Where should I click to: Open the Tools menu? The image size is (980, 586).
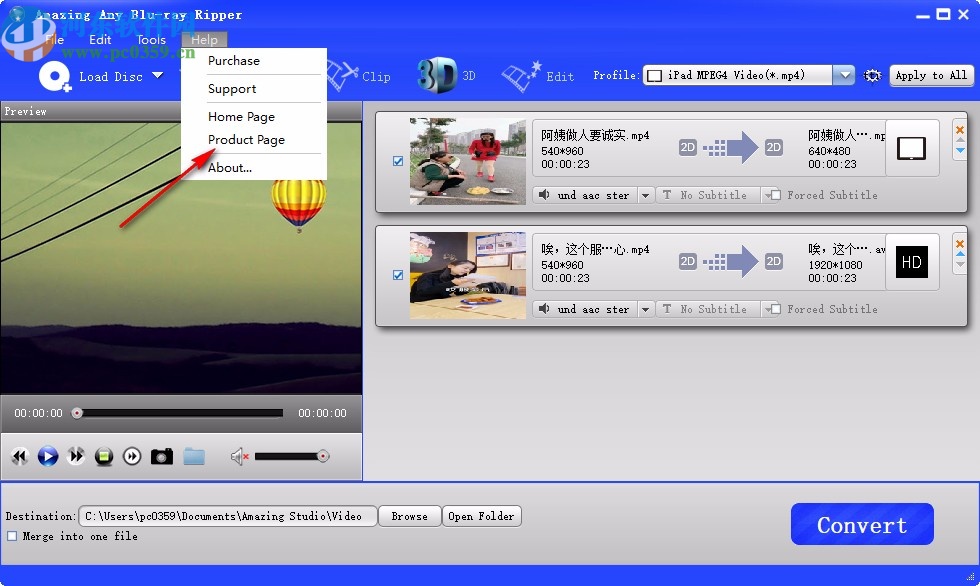[150, 39]
